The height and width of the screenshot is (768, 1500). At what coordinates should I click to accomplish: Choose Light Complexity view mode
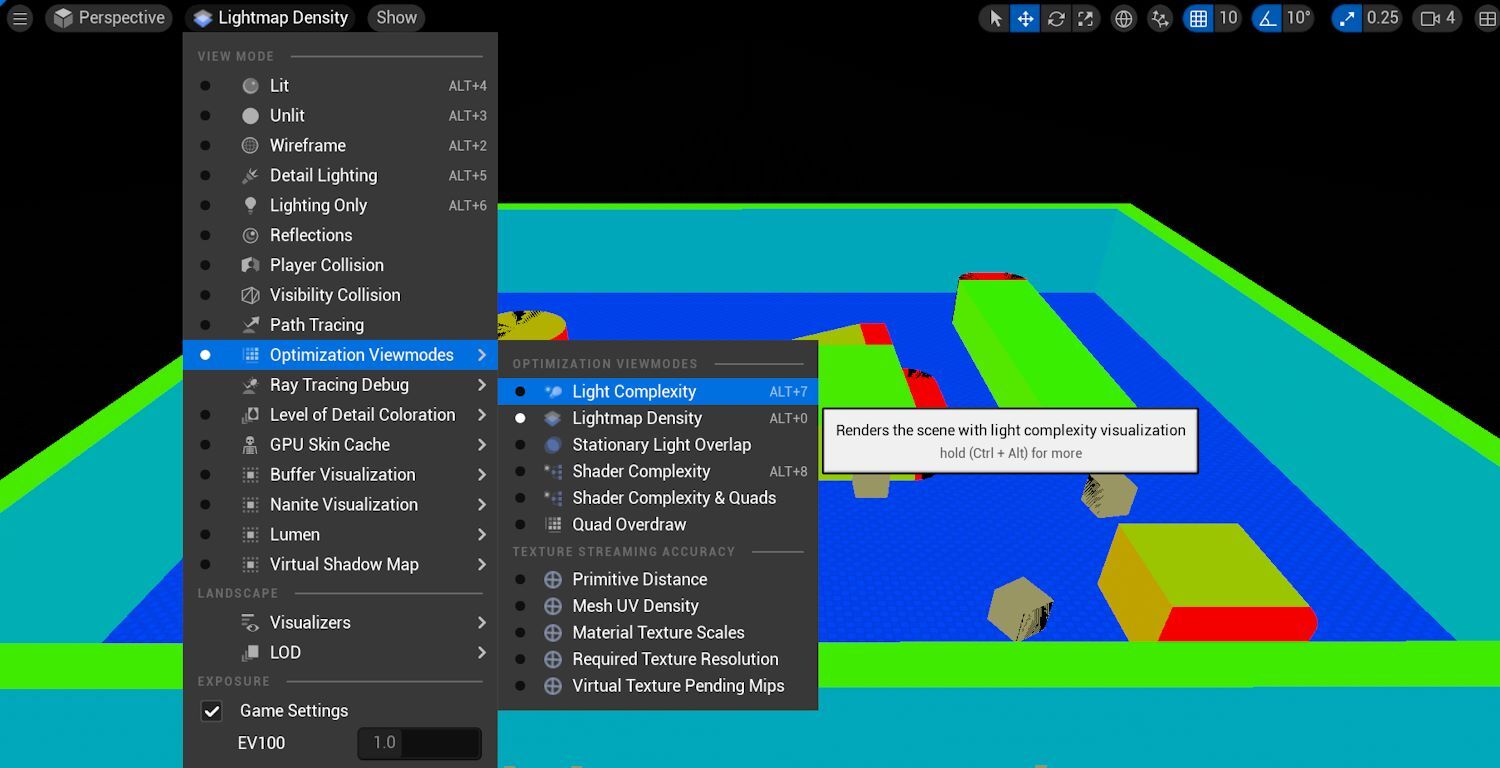(634, 392)
